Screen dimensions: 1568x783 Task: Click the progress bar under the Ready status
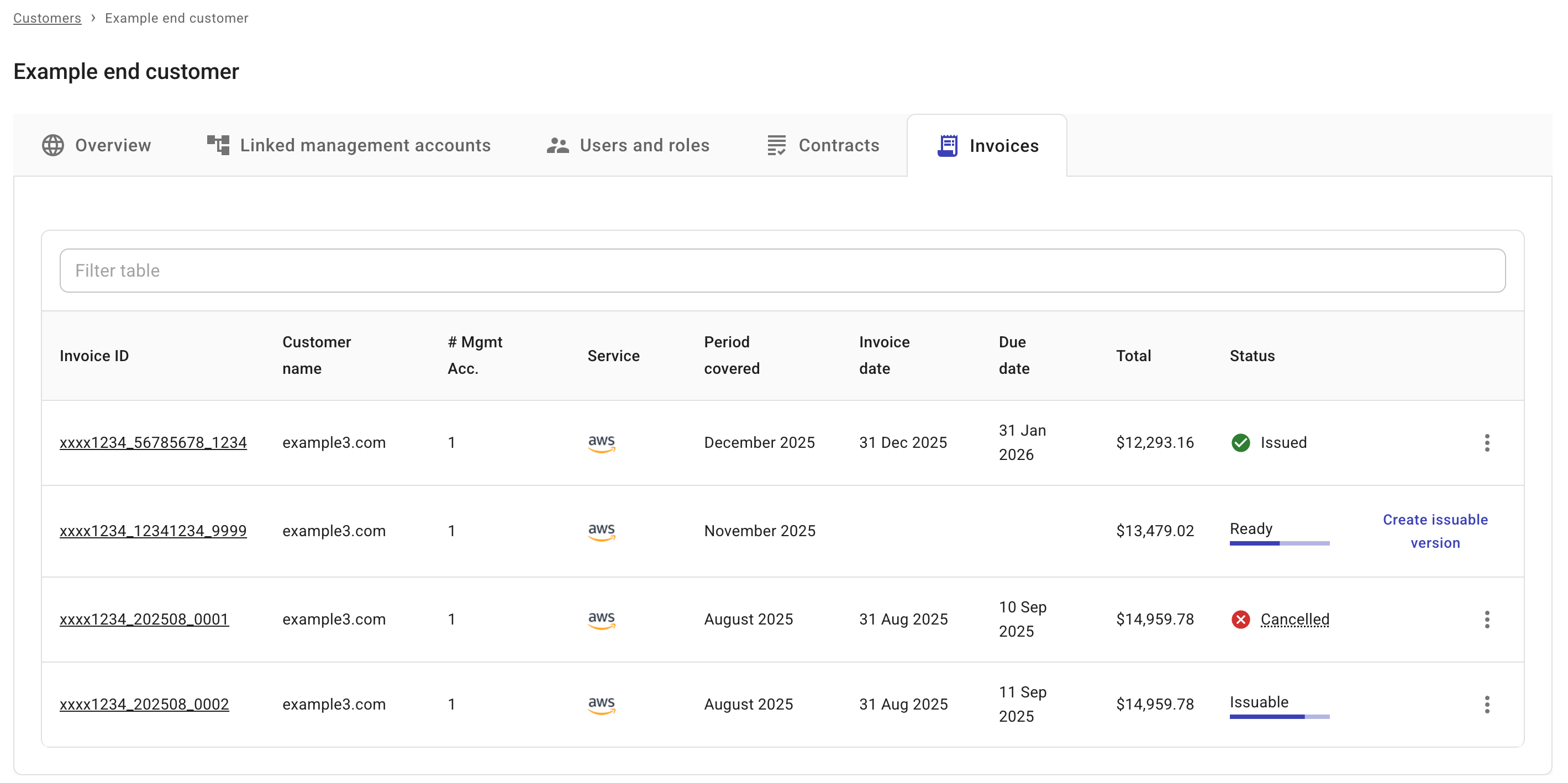1280,543
